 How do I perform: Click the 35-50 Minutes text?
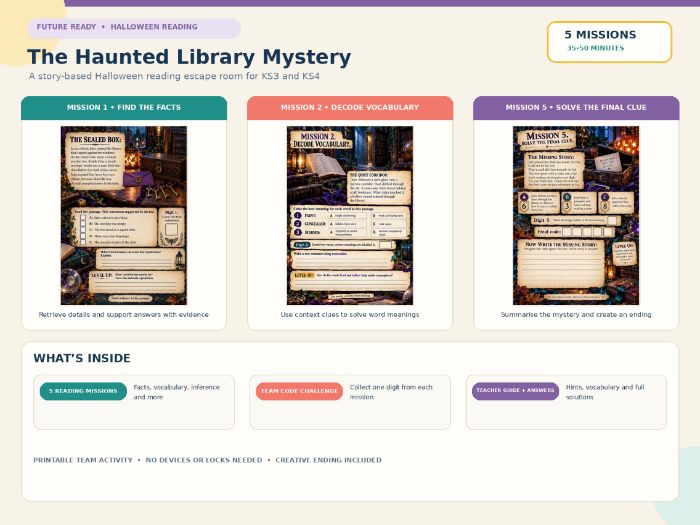point(596,48)
